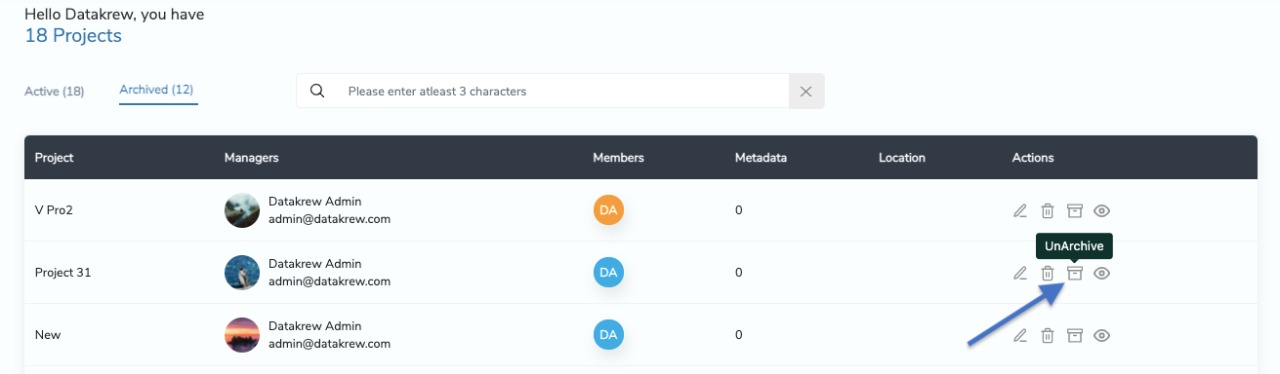
Task: Unarchive the V Pro2 project
Action: click(x=1075, y=211)
